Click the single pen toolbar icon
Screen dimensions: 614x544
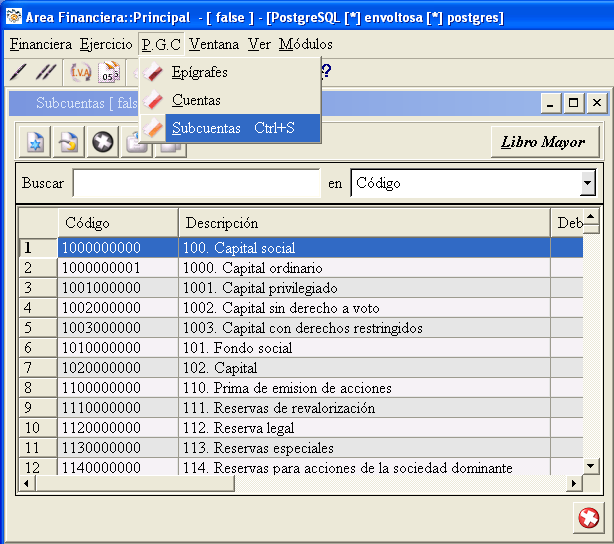(18, 72)
